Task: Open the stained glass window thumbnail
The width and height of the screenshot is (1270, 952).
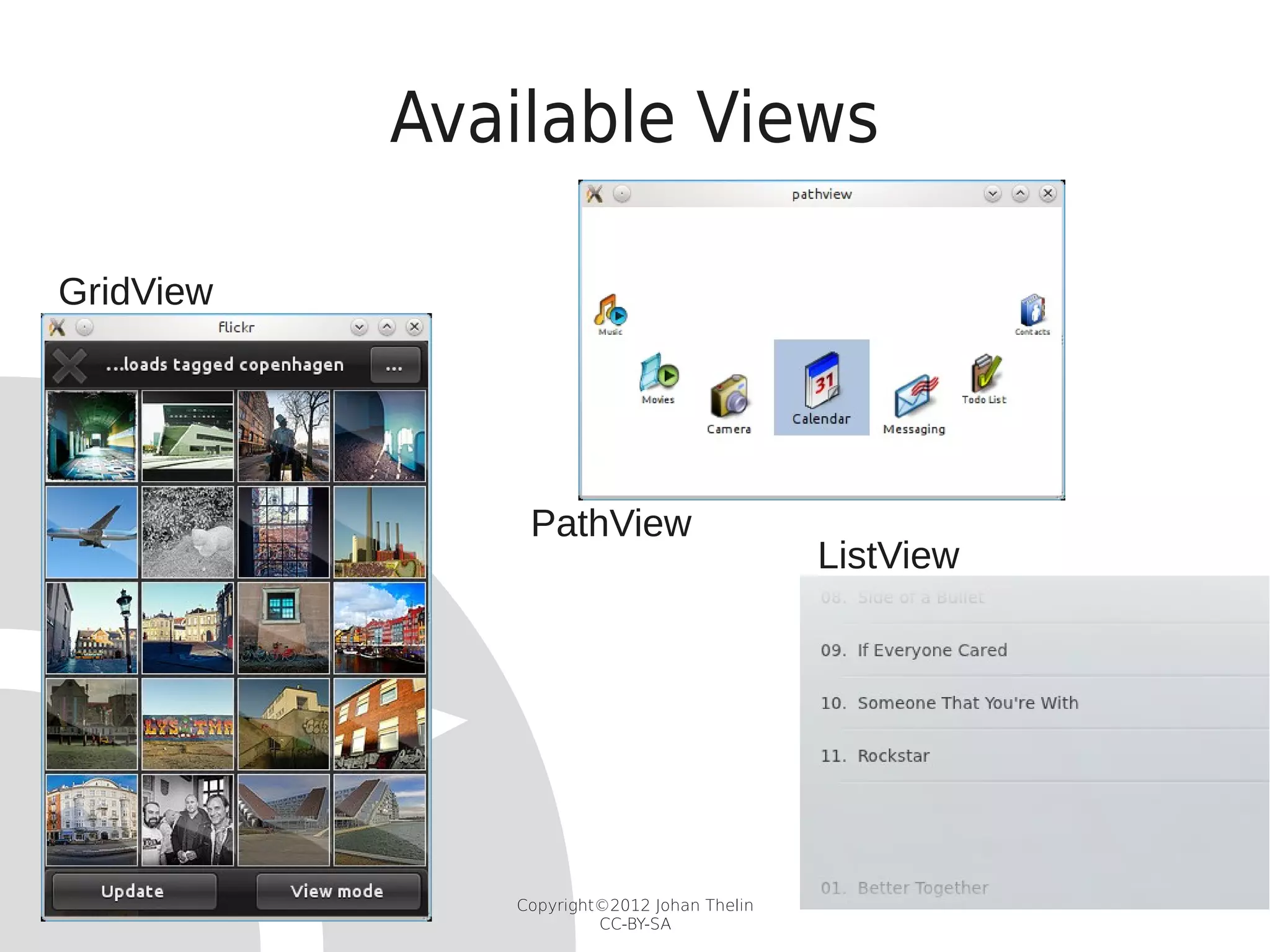Action: pyautogui.click(x=283, y=532)
